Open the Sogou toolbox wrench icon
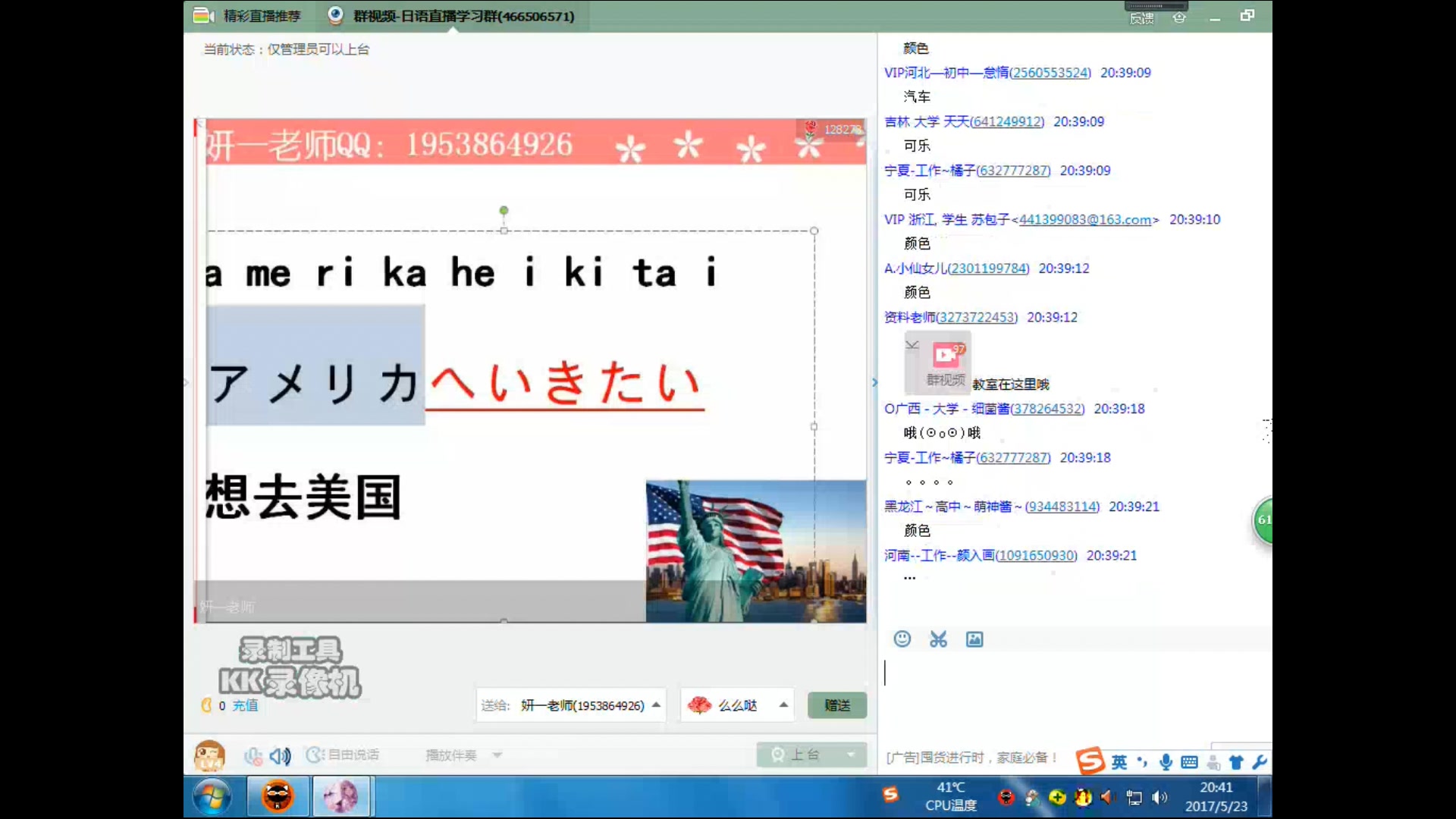 (1260, 762)
